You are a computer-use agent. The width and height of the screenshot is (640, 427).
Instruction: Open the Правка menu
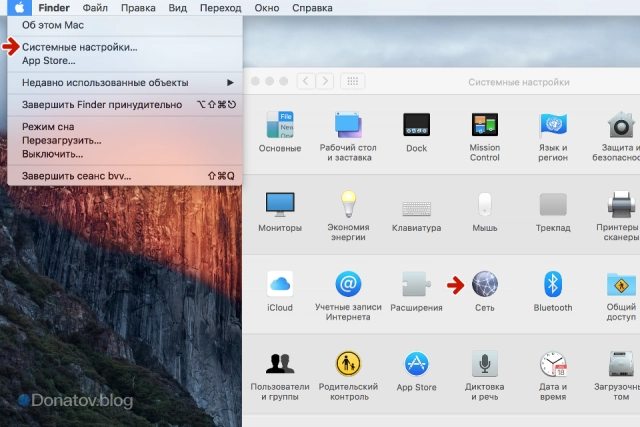tap(138, 8)
